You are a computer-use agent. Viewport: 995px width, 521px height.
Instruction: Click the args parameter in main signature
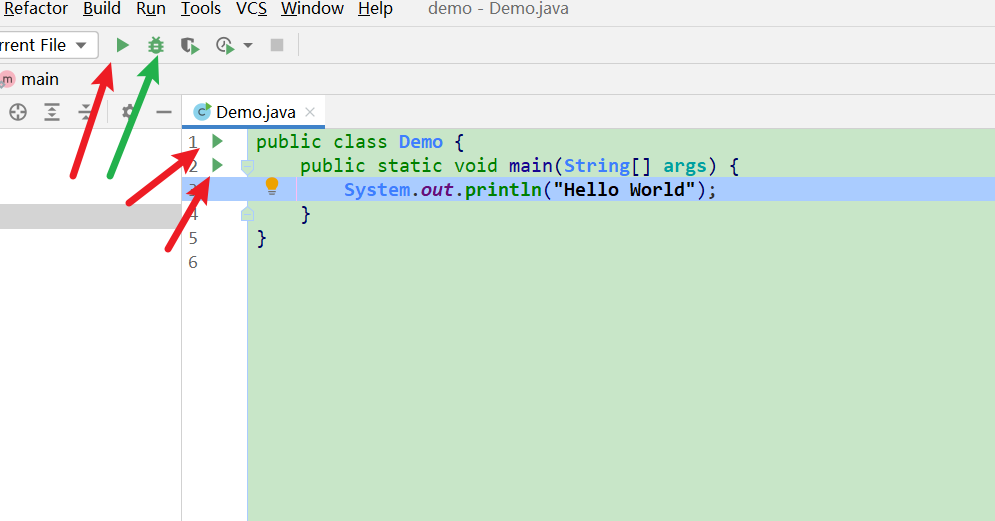(685, 166)
